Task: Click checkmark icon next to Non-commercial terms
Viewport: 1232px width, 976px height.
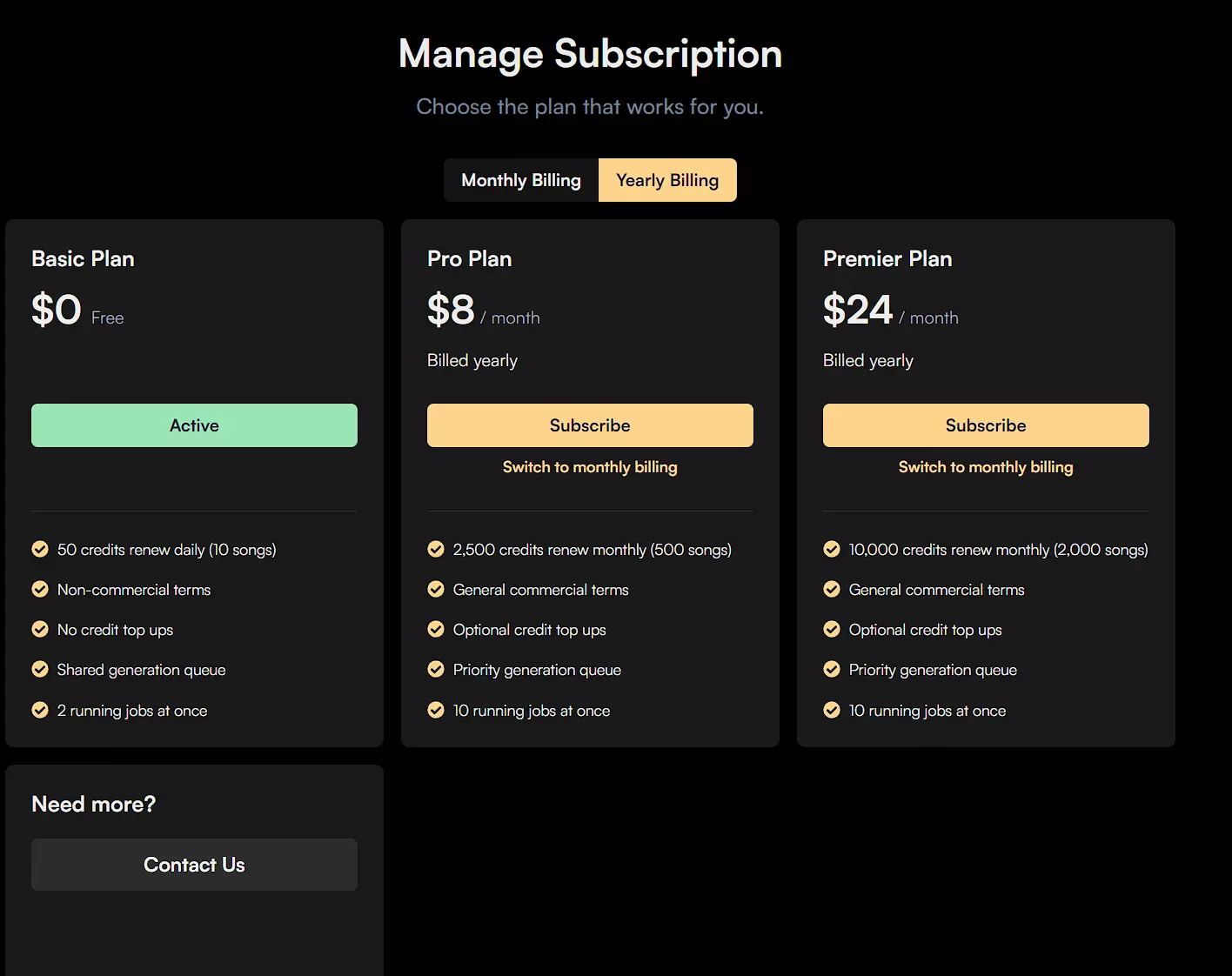Action: point(40,589)
